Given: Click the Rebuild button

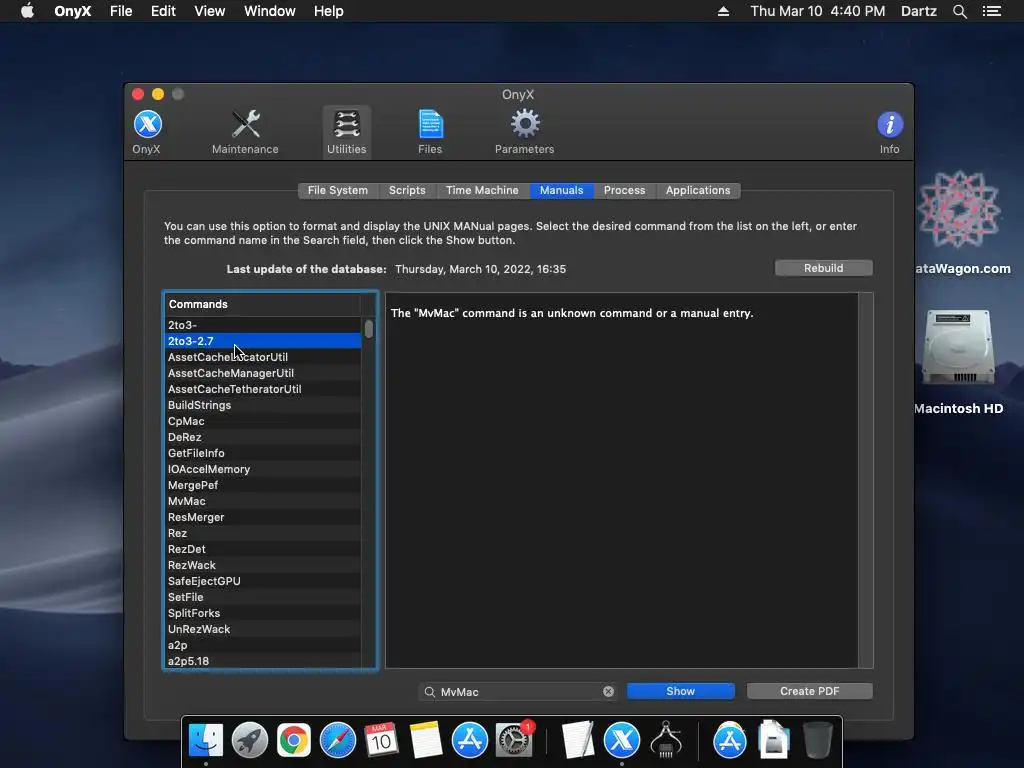Looking at the screenshot, I should pyautogui.click(x=824, y=268).
